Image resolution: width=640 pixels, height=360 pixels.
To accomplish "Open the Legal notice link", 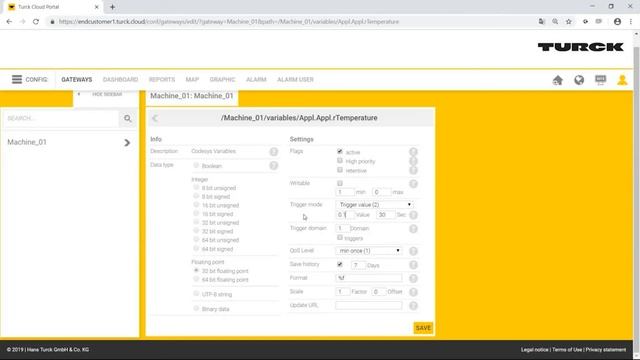I will point(535,350).
